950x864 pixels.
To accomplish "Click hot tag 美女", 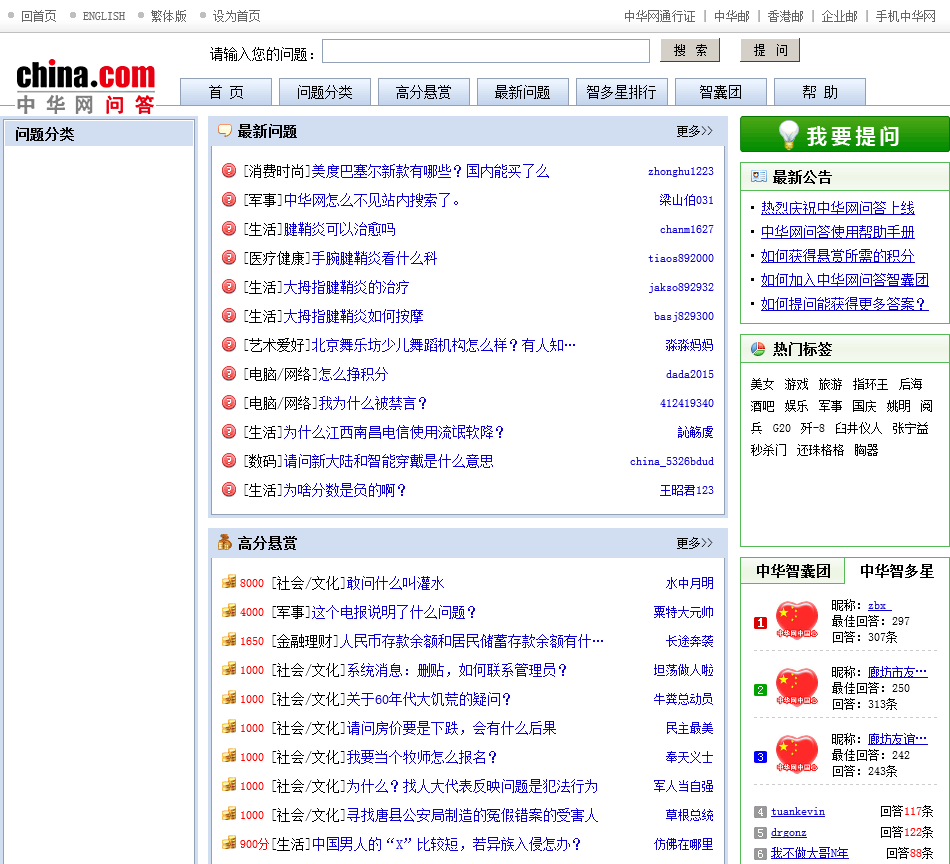I will coord(762,384).
